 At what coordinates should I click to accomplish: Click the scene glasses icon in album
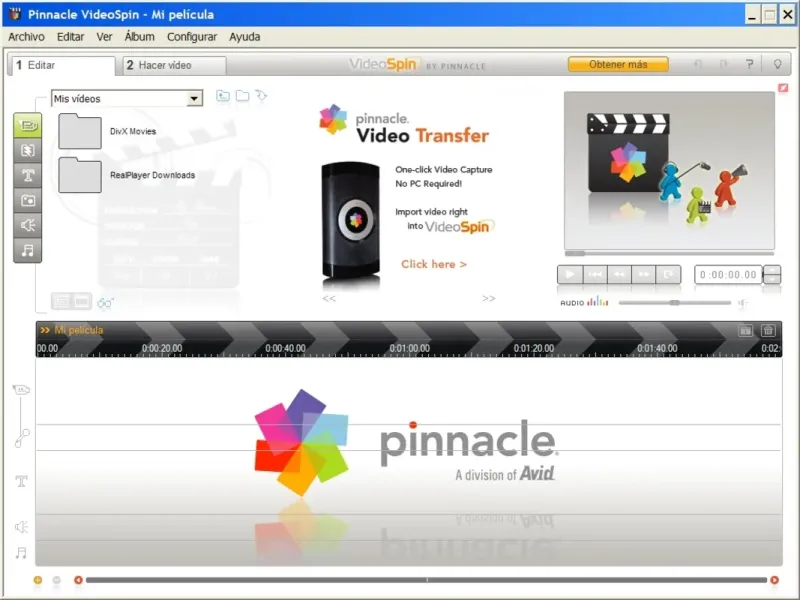pos(105,303)
